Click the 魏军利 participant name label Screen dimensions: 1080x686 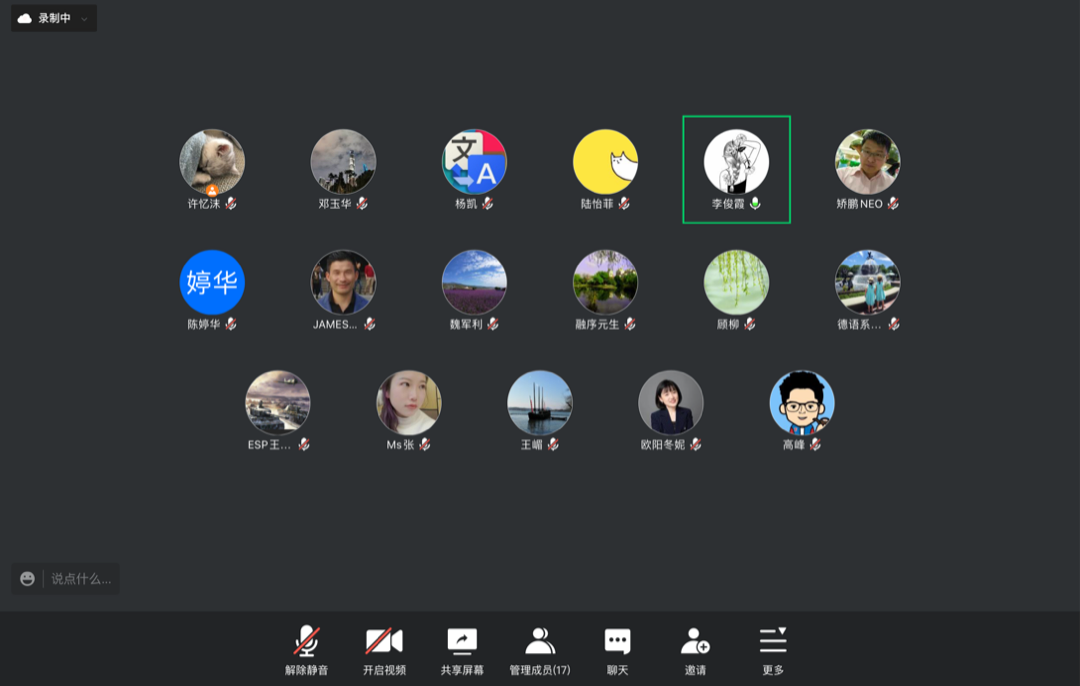[466, 324]
